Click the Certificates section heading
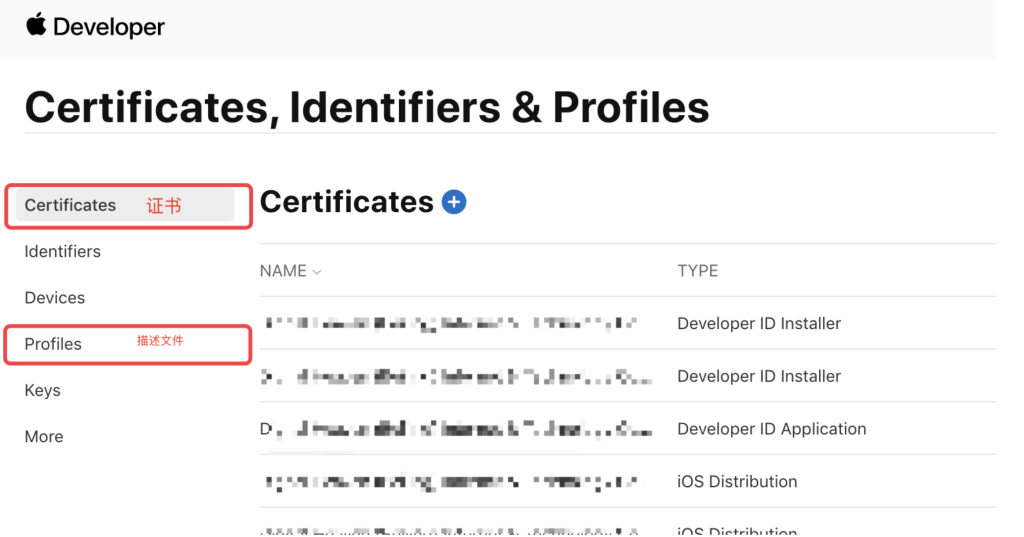This screenshot has width=1024, height=537. pos(347,202)
